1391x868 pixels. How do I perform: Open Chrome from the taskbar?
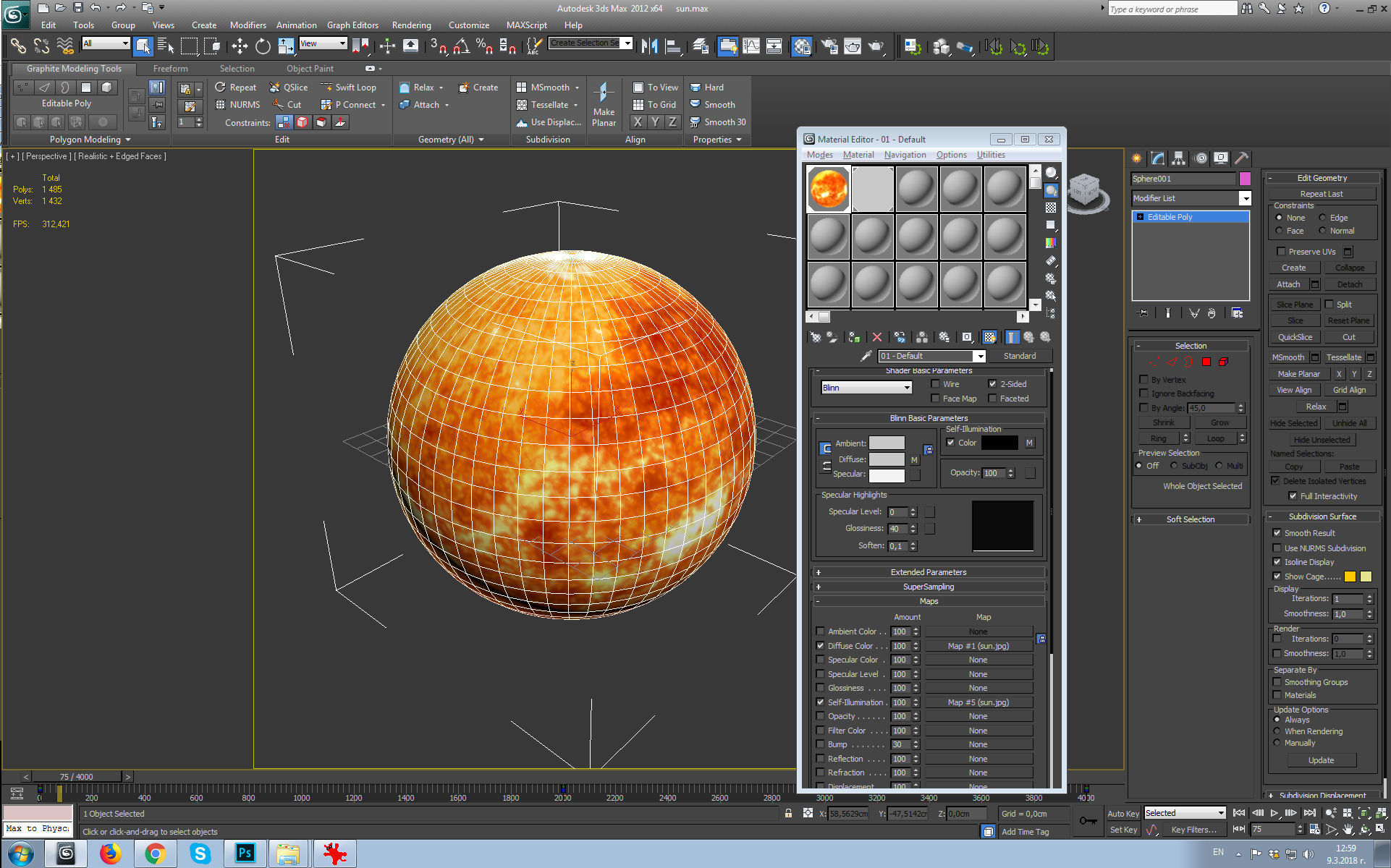click(x=154, y=854)
